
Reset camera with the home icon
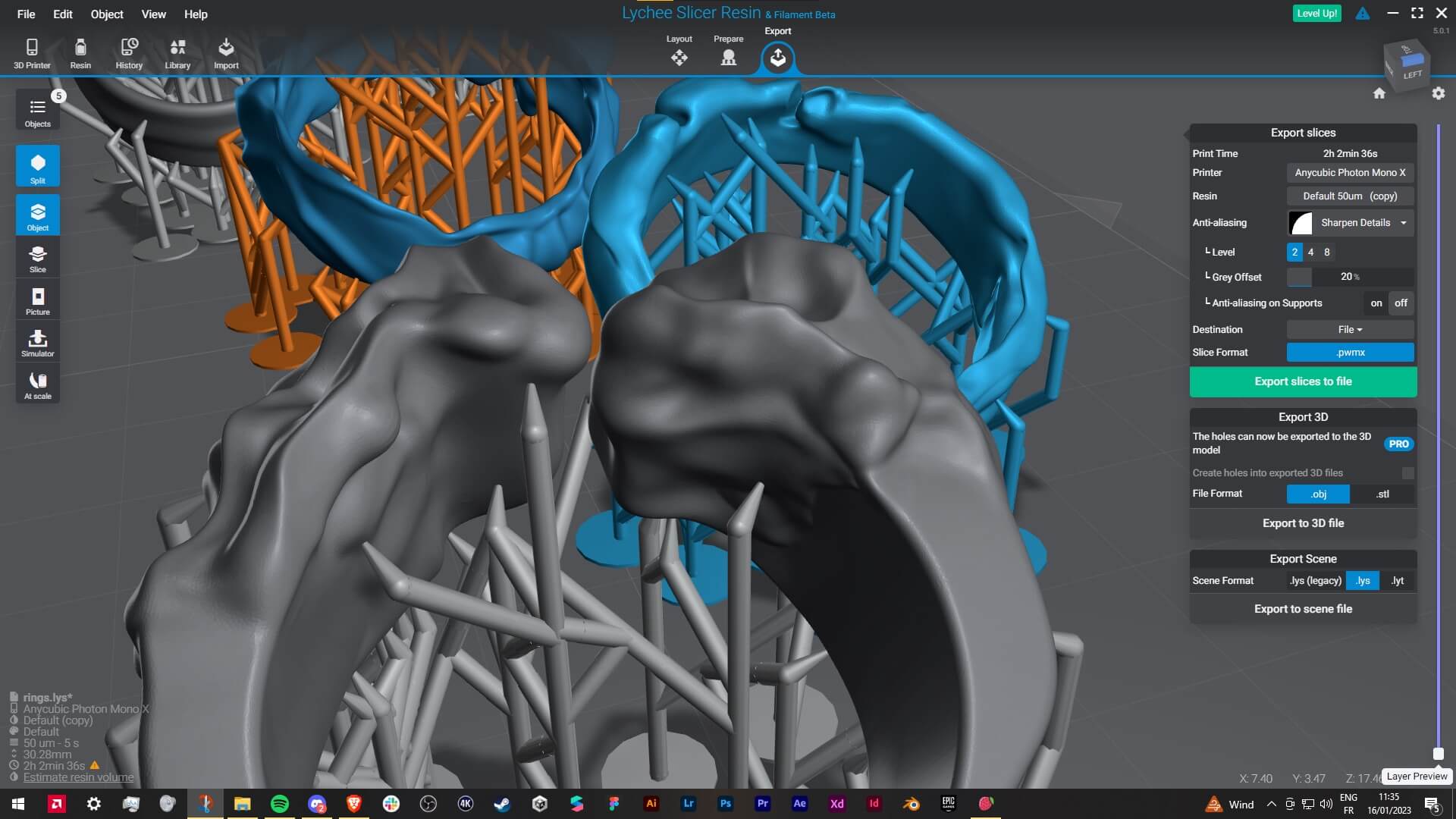(x=1379, y=93)
